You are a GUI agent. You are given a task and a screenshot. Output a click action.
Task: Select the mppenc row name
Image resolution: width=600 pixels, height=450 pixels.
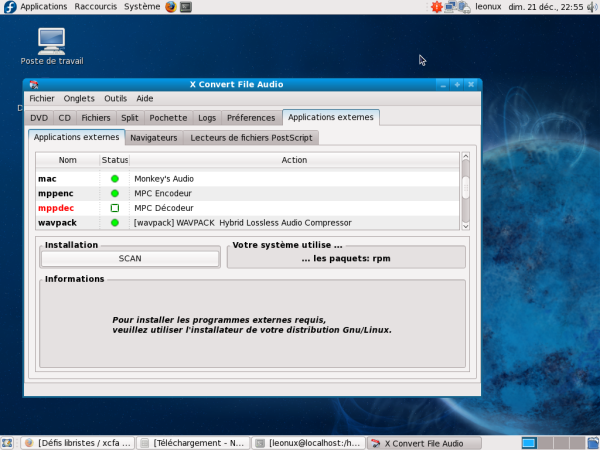(55, 194)
